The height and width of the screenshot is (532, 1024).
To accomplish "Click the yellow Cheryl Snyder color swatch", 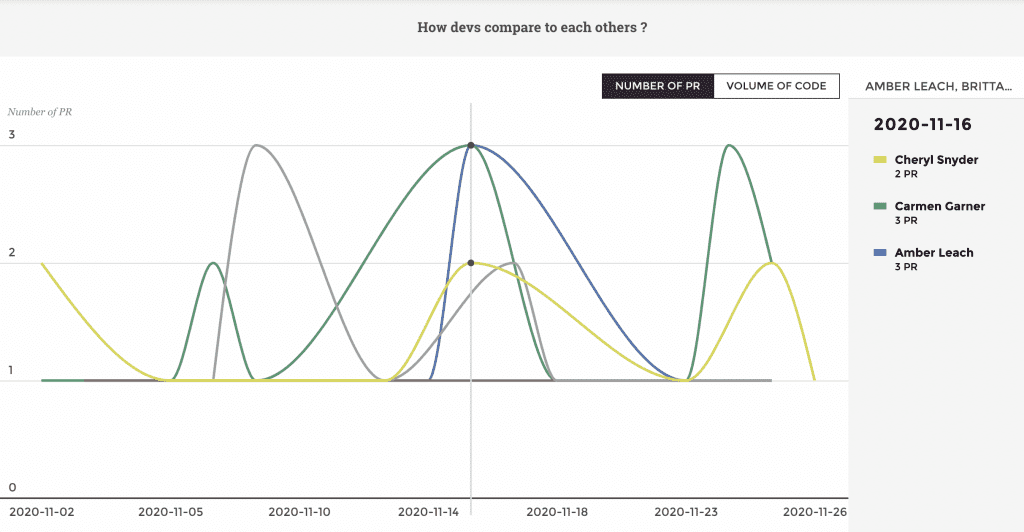I will pos(880,160).
